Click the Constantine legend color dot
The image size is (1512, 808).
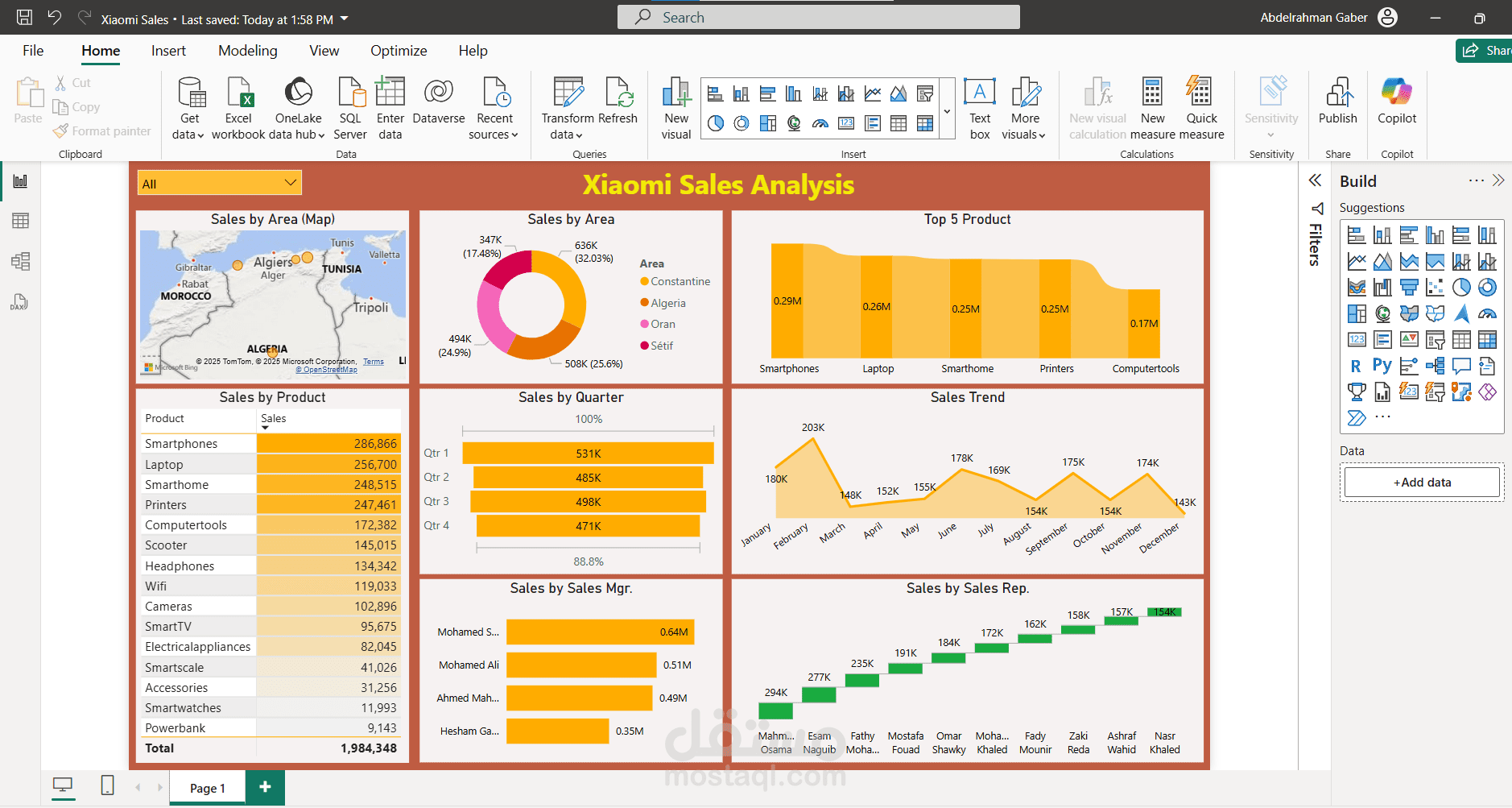pos(644,281)
